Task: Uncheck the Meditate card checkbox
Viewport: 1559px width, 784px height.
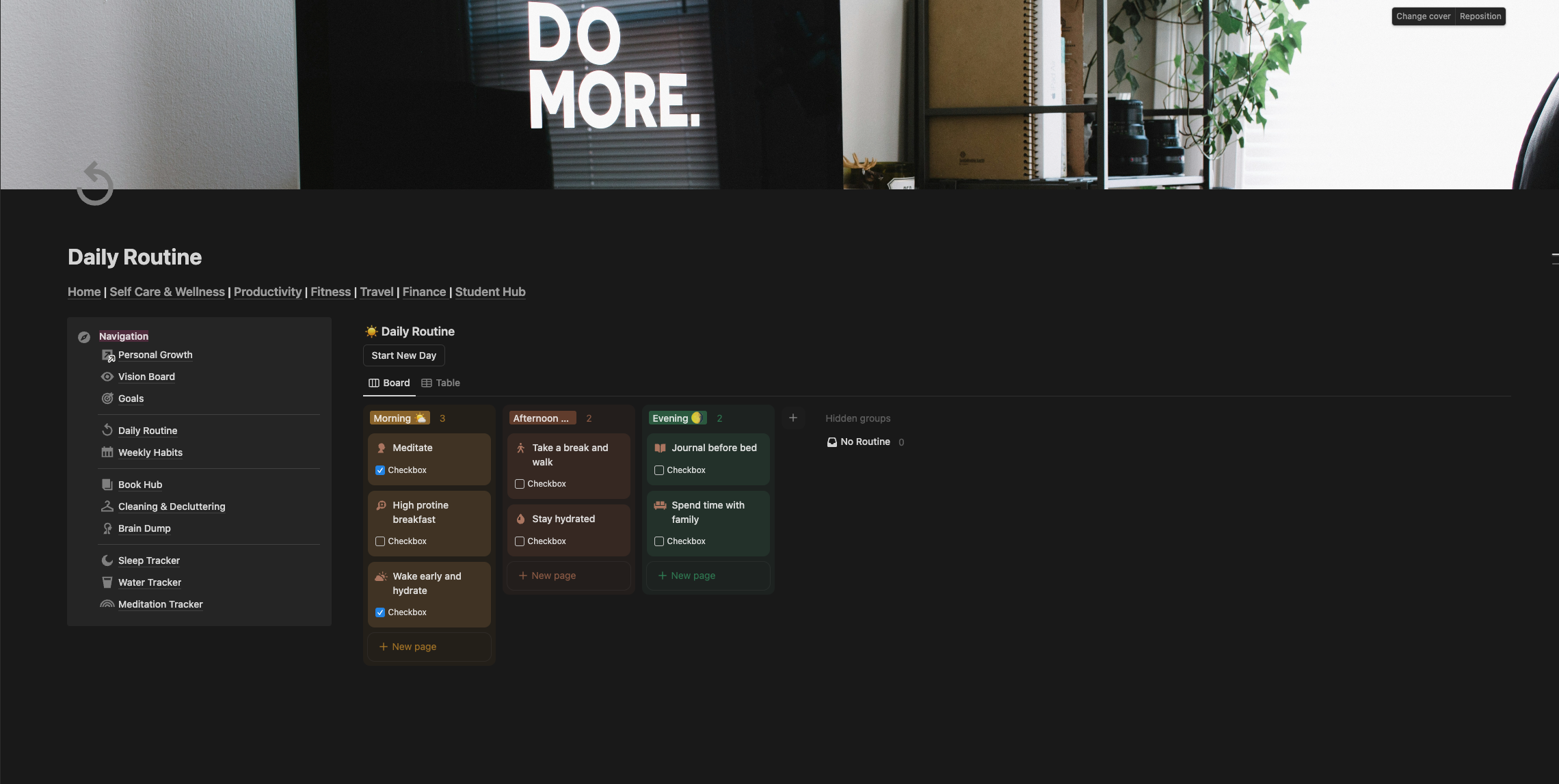Action: pyautogui.click(x=380, y=470)
